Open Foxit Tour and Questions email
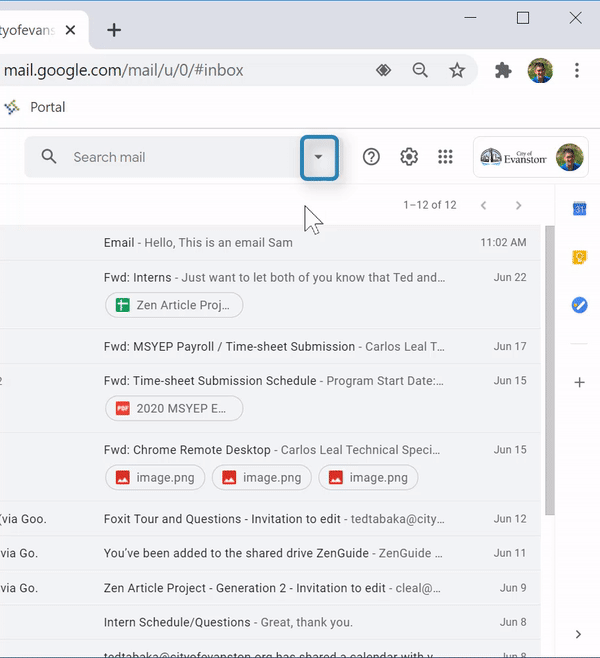The width and height of the screenshot is (600, 658). coord(270,519)
